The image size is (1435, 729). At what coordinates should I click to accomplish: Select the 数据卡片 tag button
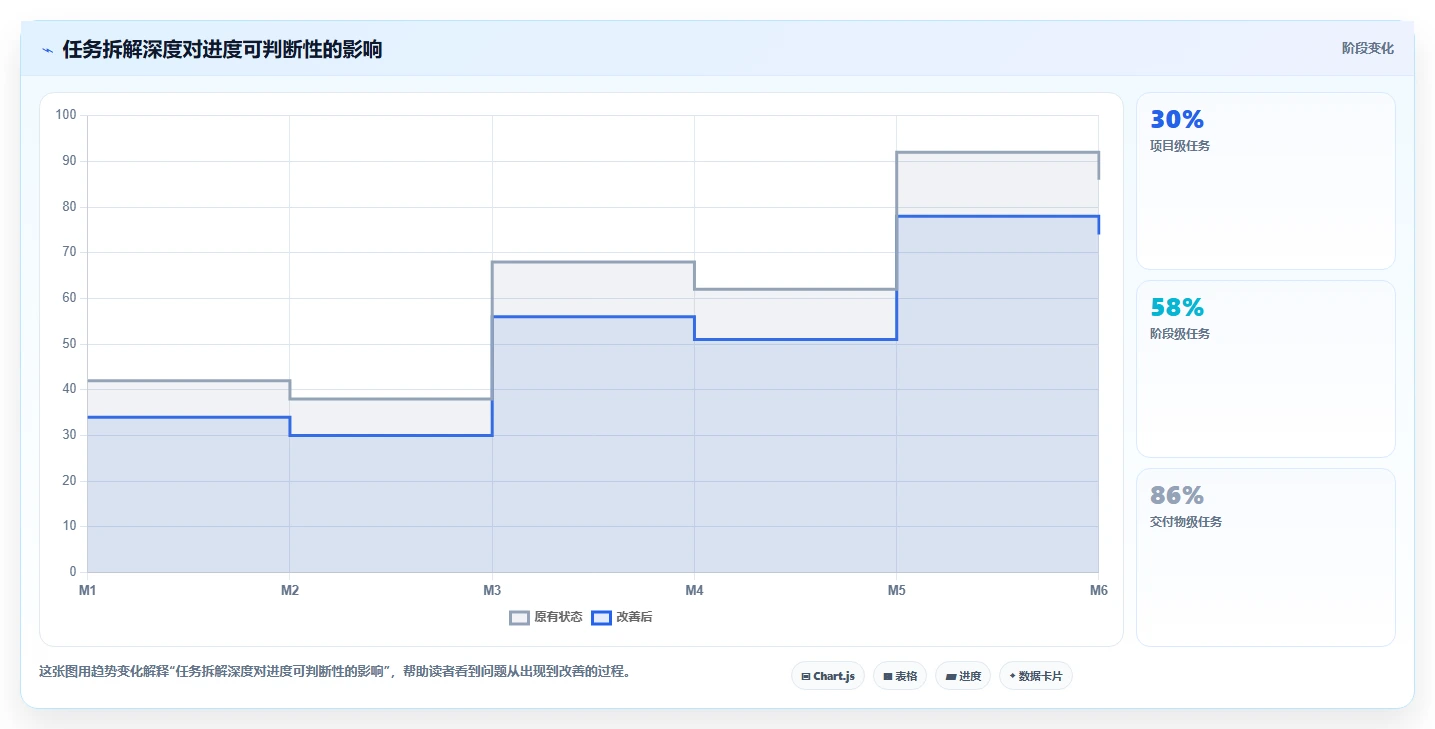[x=1036, y=676]
